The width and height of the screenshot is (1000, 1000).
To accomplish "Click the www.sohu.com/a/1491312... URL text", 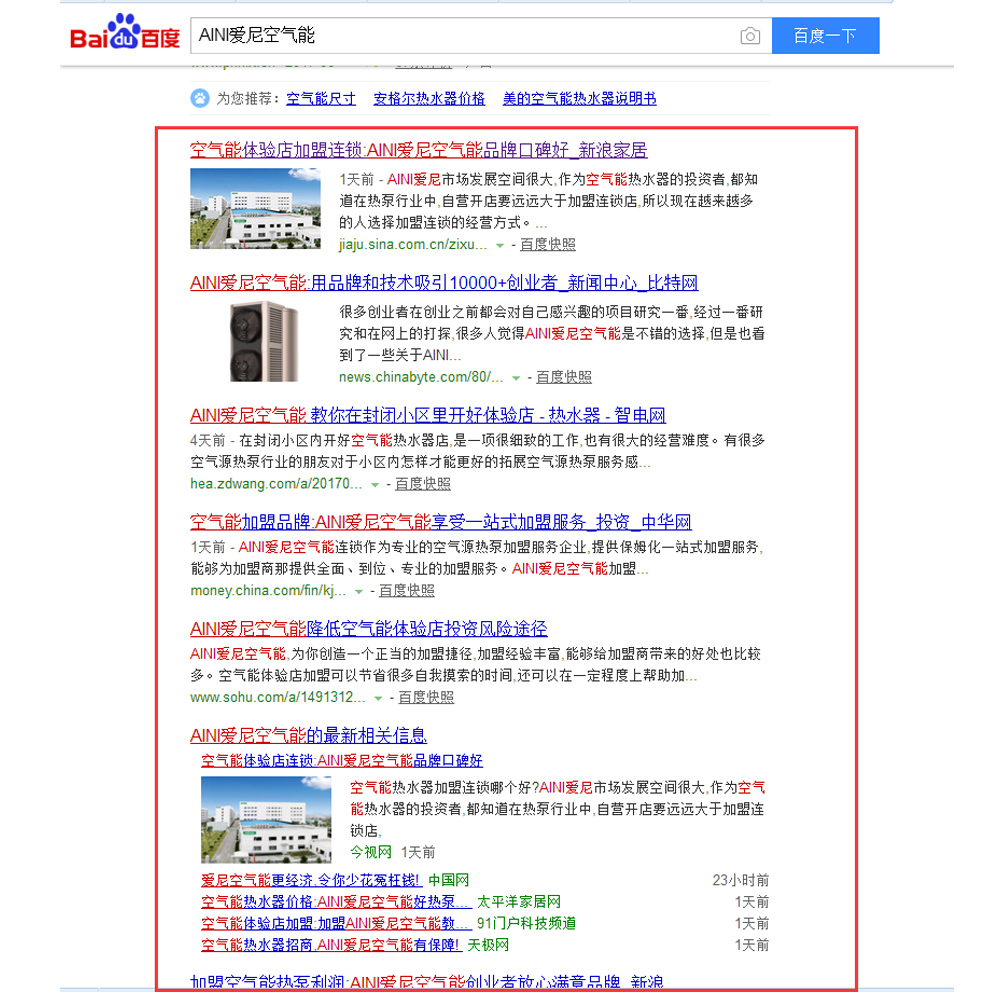I will click(278, 697).
